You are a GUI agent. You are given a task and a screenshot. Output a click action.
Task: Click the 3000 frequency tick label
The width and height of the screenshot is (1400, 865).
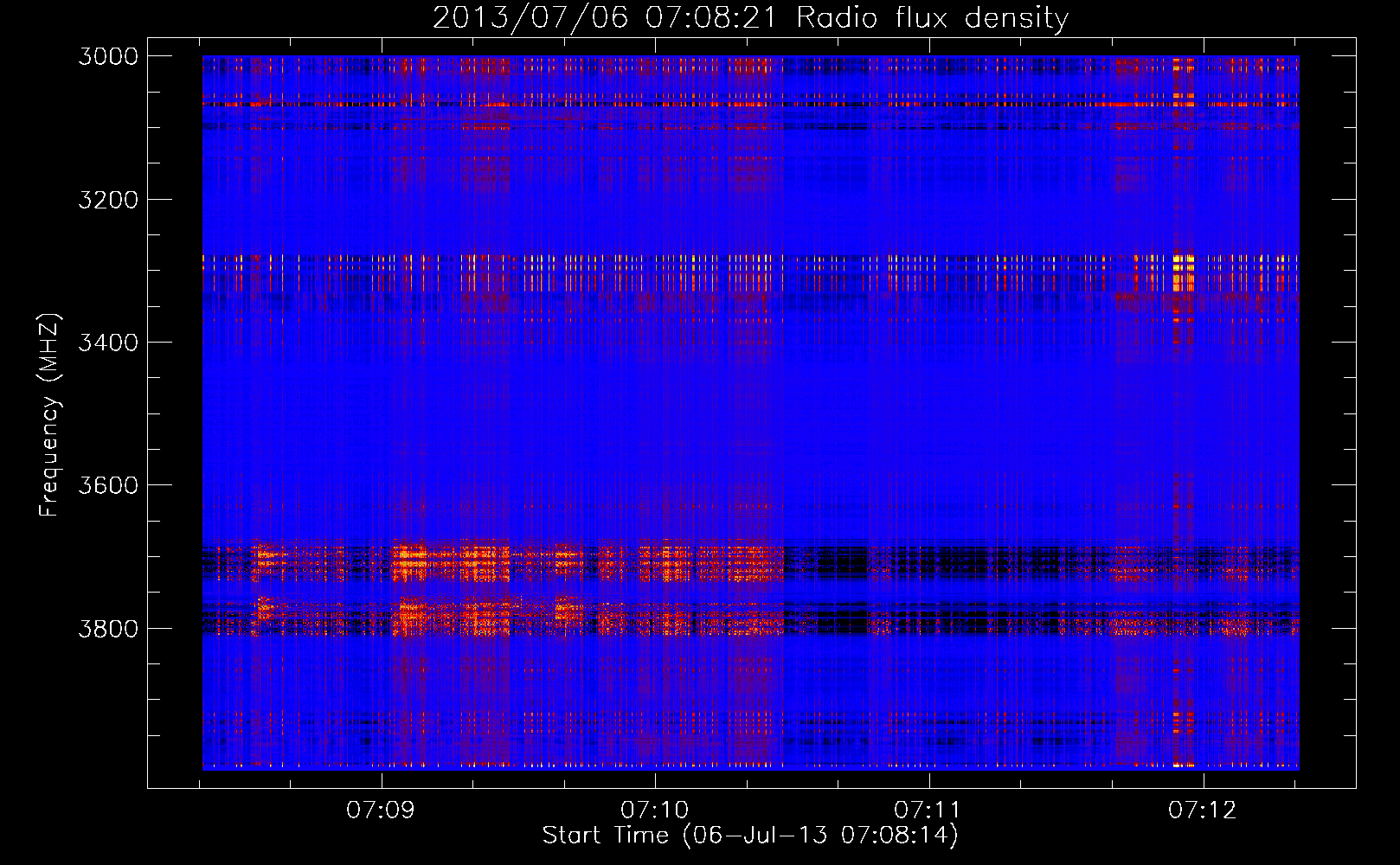tap(108, 56)
